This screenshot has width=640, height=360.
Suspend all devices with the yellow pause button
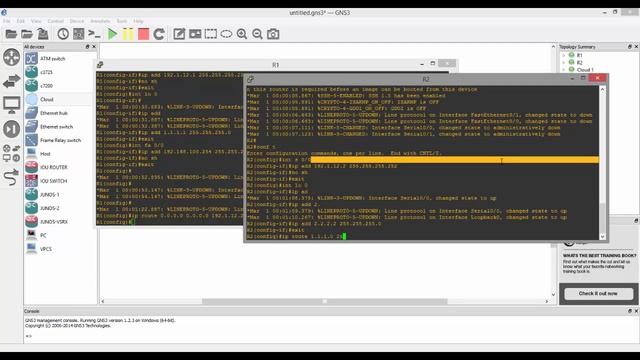pos(128,34)
